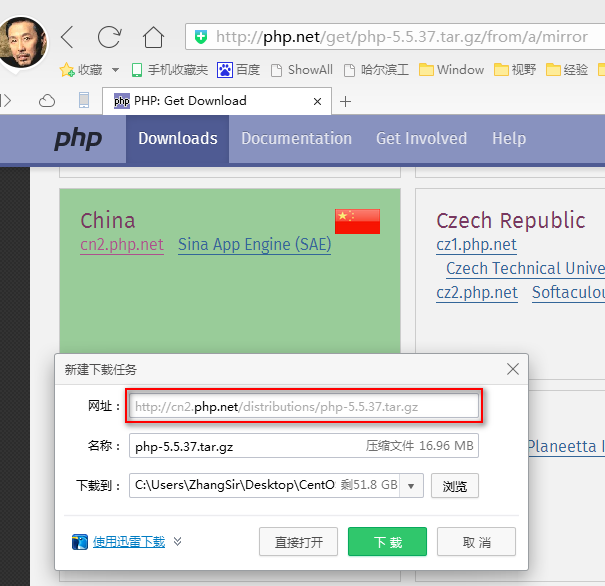
Task: Open the Downloads menu
Action: click(177, 138)
